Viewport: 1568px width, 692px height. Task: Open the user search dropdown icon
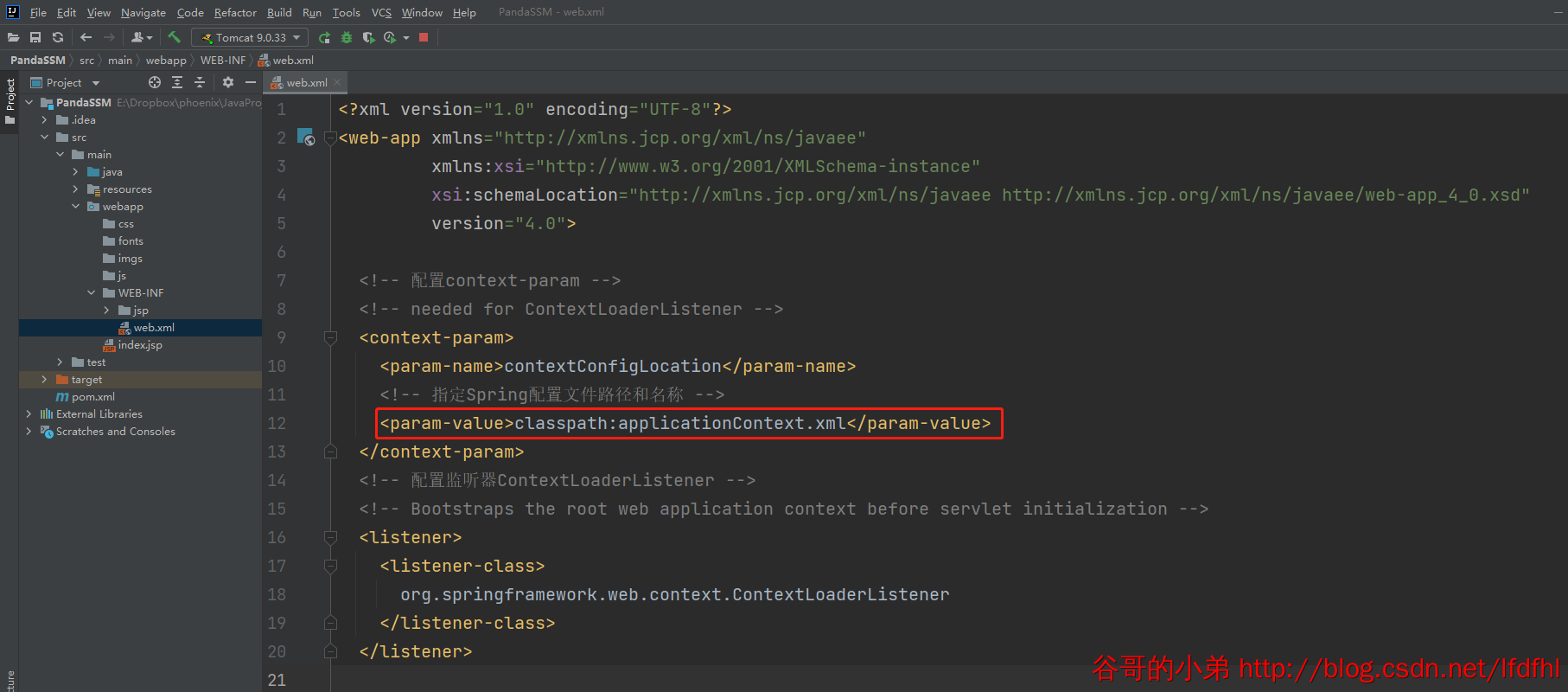(142, 37)
